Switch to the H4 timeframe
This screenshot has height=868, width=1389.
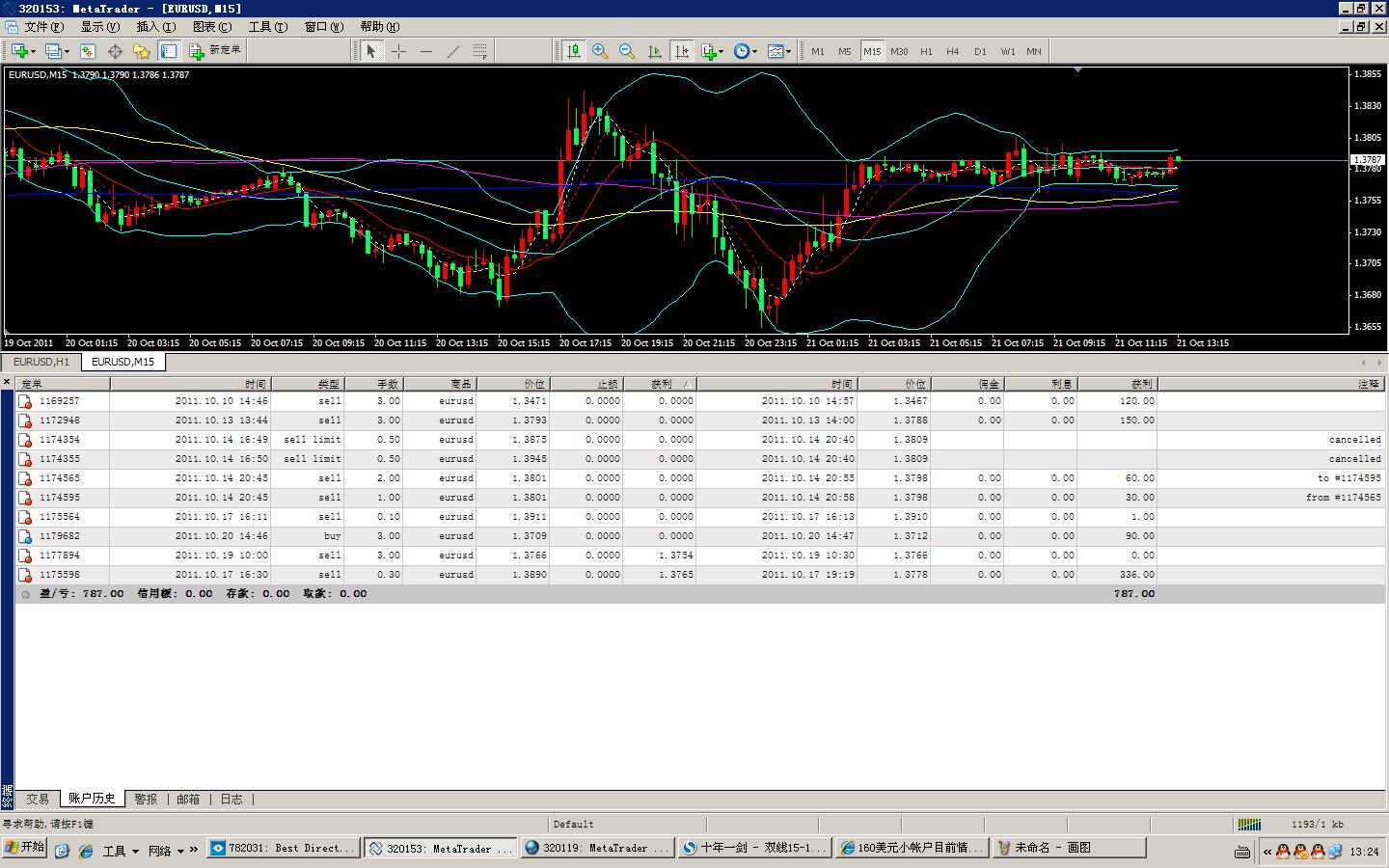click(953, 51)
